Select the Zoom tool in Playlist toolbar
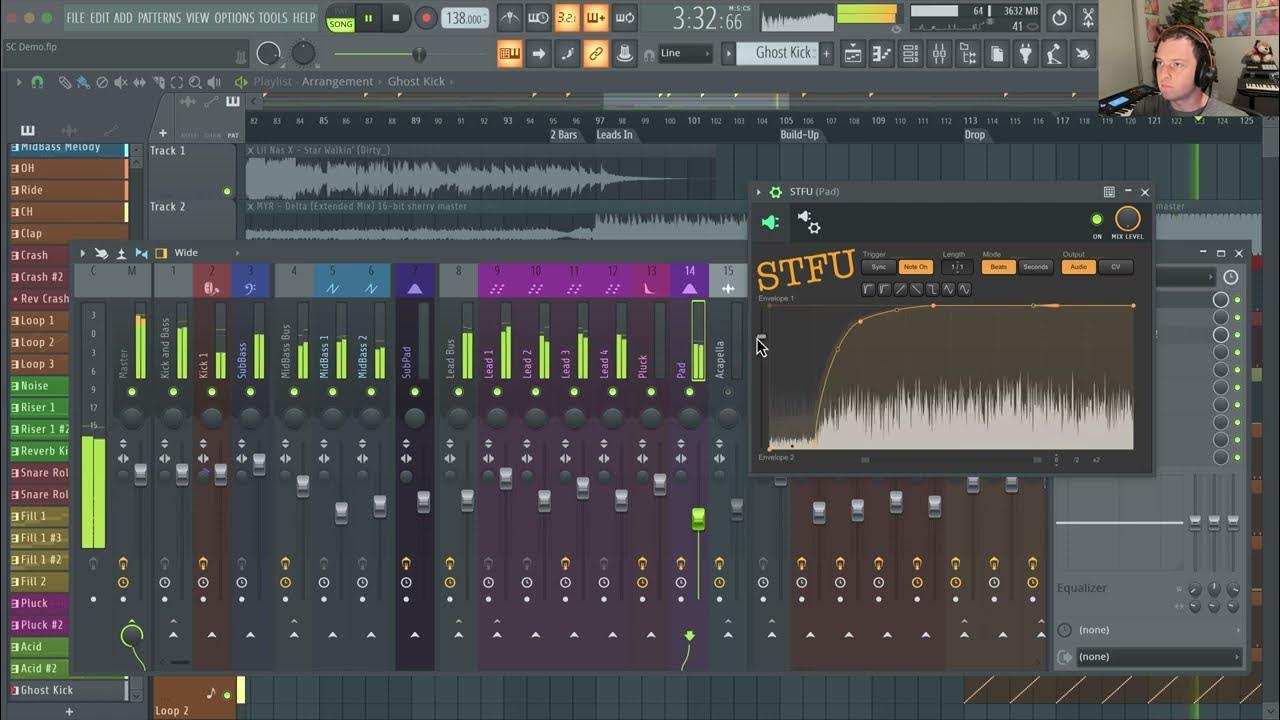The image size is (1280, 720). click(196, 82)
